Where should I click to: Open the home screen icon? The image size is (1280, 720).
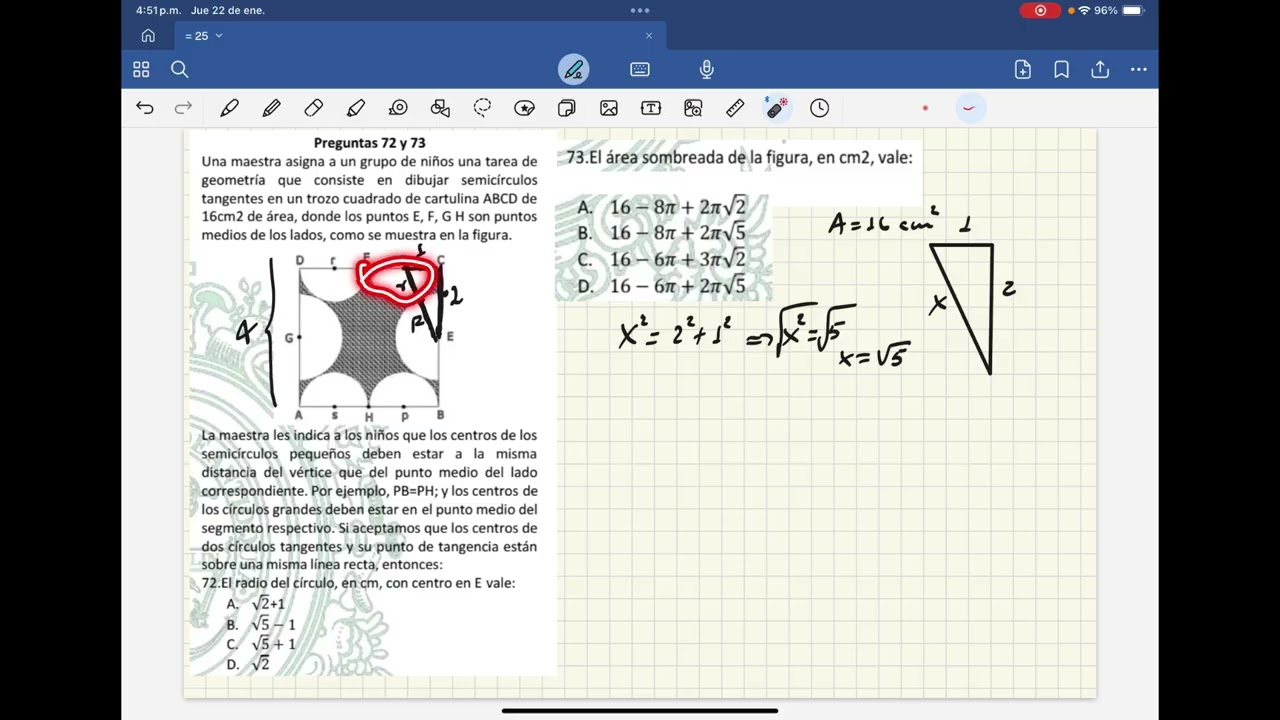pos(148,36)
